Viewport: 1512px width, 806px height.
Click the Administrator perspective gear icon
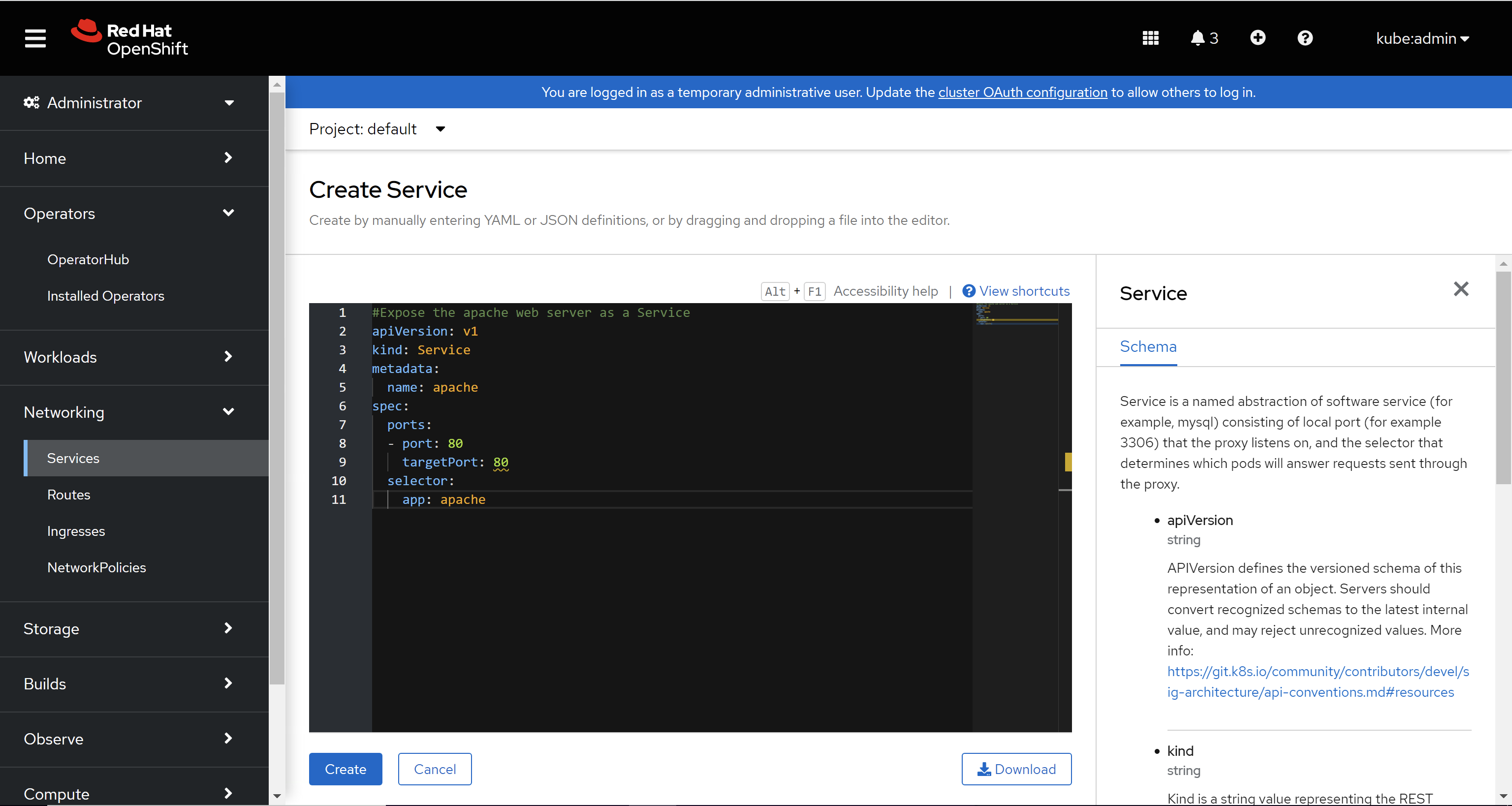point(31,103)
